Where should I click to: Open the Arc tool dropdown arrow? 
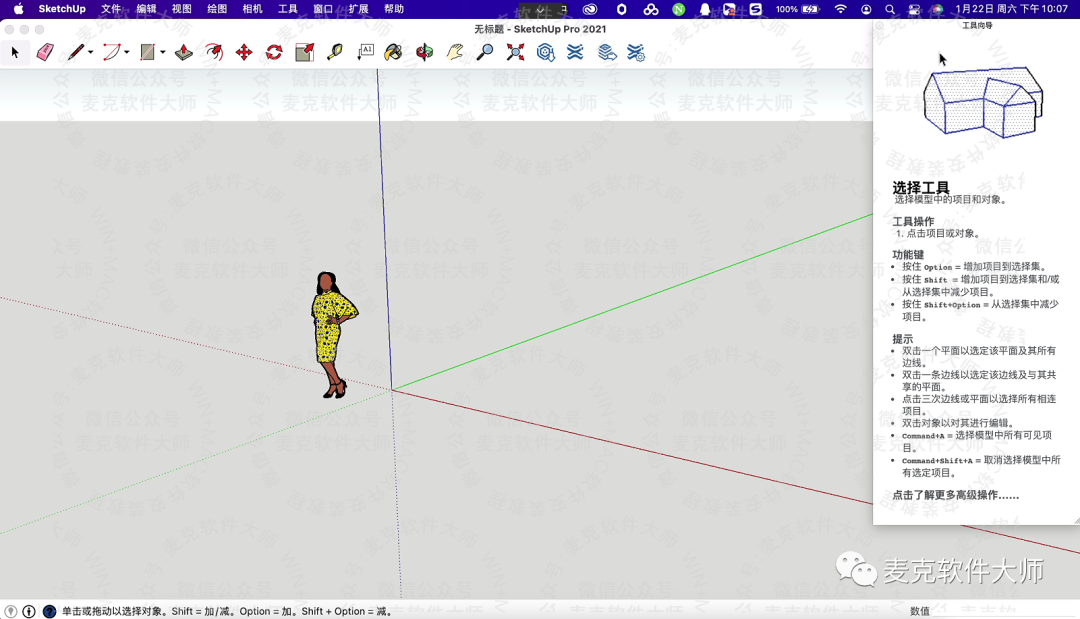click(127, 52)
